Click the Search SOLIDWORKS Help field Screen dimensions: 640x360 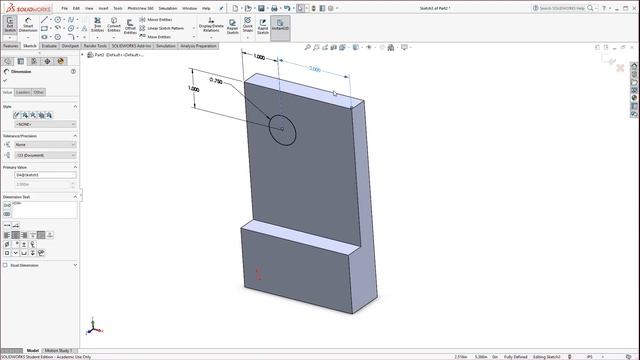(x=562, y=8)
